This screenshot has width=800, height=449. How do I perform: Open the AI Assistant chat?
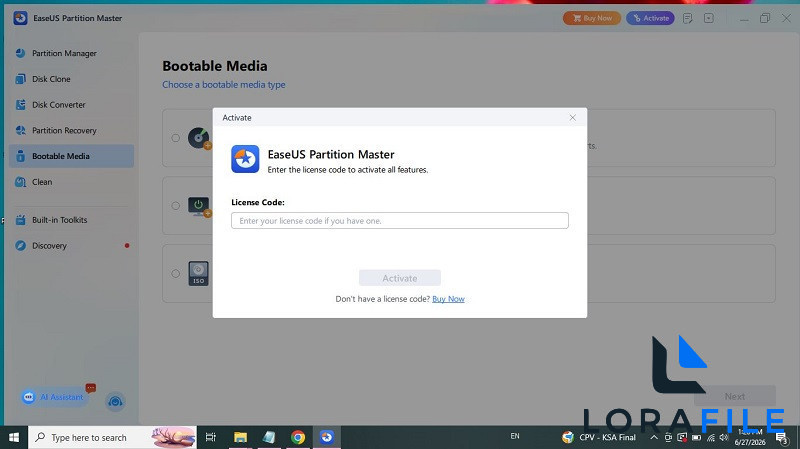[54, 397]
